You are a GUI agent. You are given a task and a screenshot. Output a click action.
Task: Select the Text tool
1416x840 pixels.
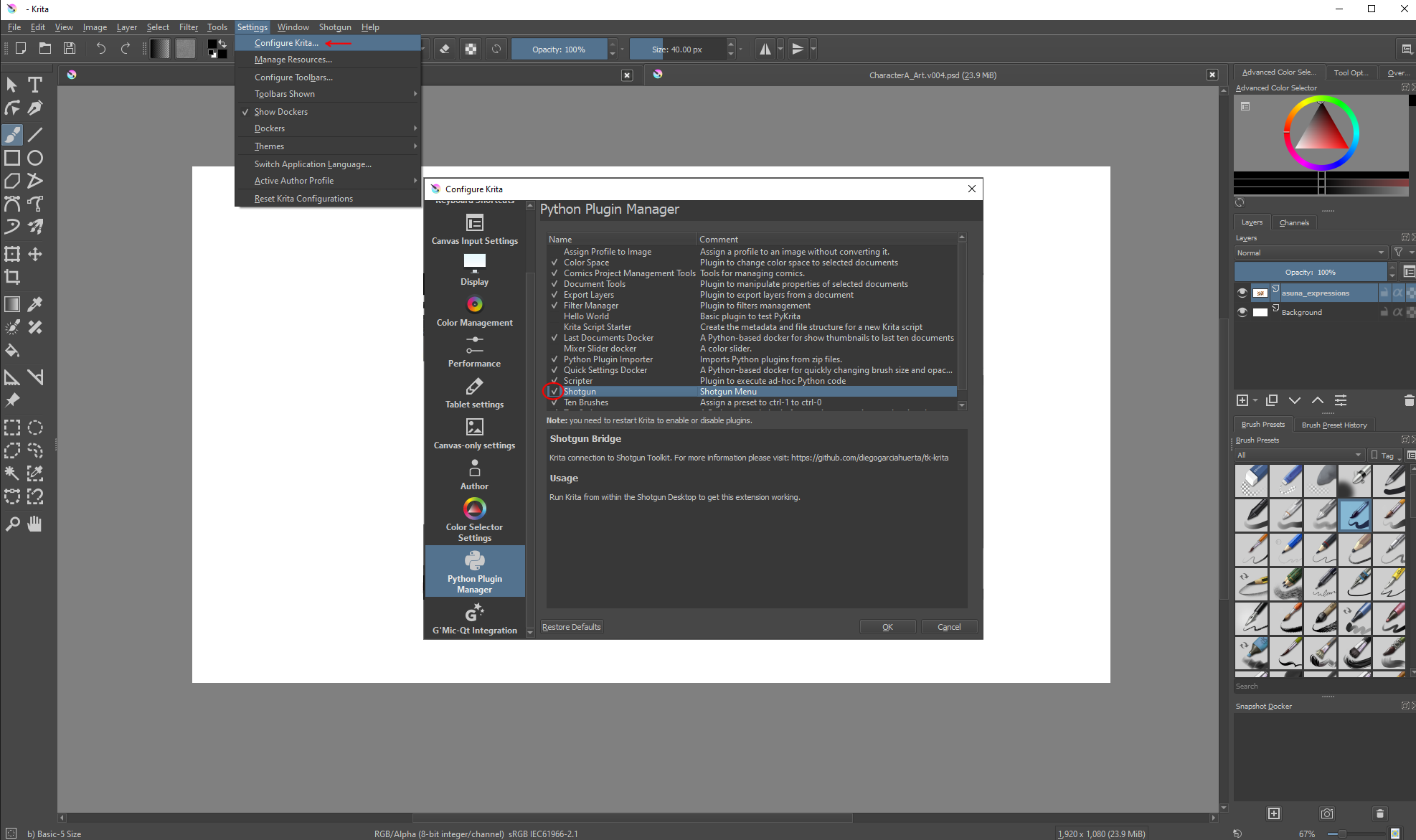point(35,85)
